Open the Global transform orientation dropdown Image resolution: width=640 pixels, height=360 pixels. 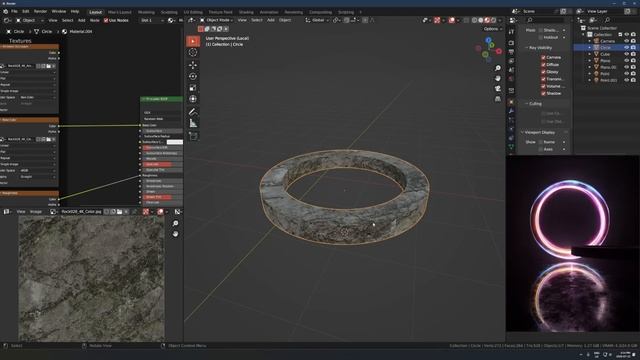click(x=317, y=20)
